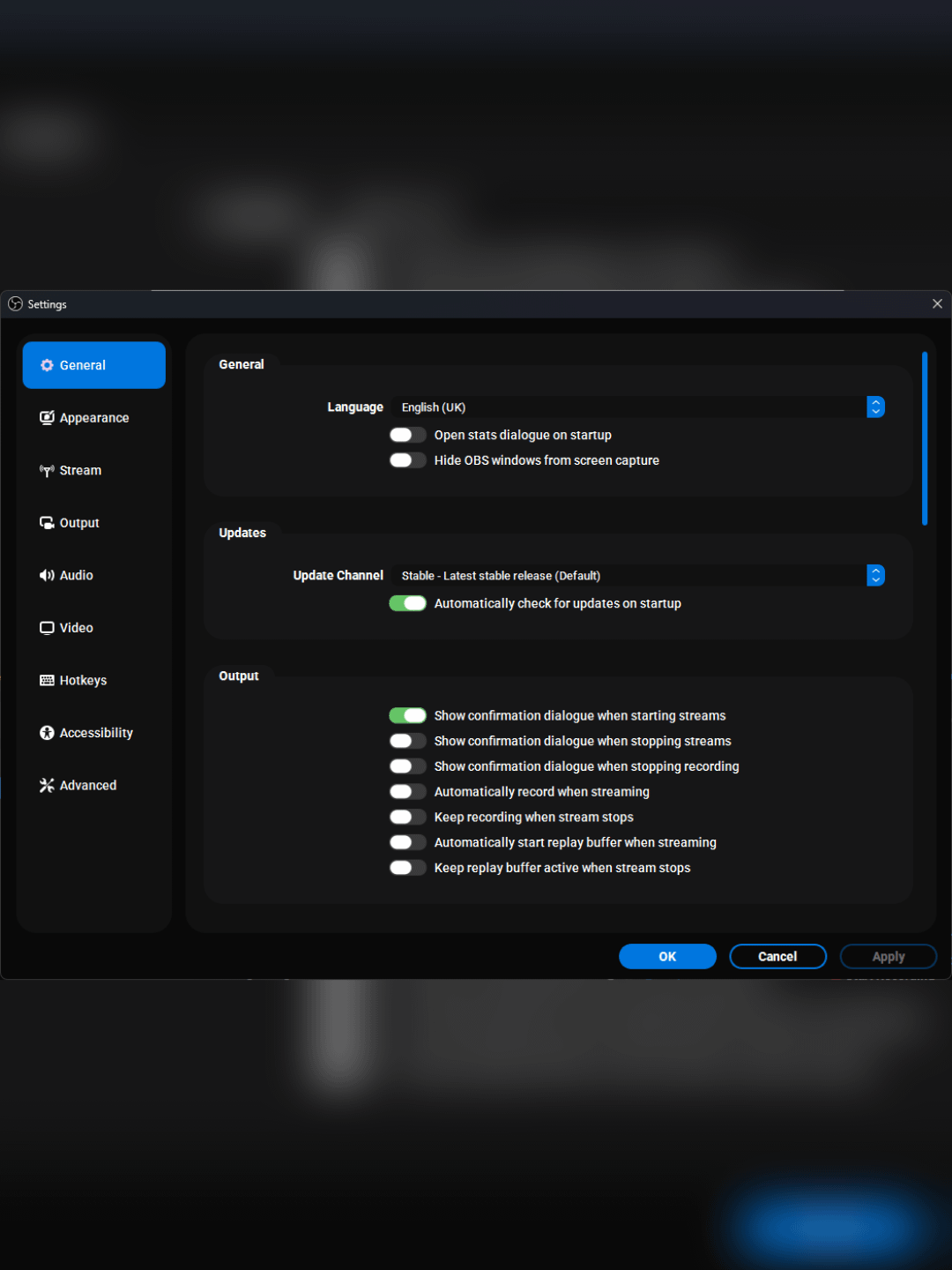
Task: Cancel the settings dialog
Action: click(777, 957)
